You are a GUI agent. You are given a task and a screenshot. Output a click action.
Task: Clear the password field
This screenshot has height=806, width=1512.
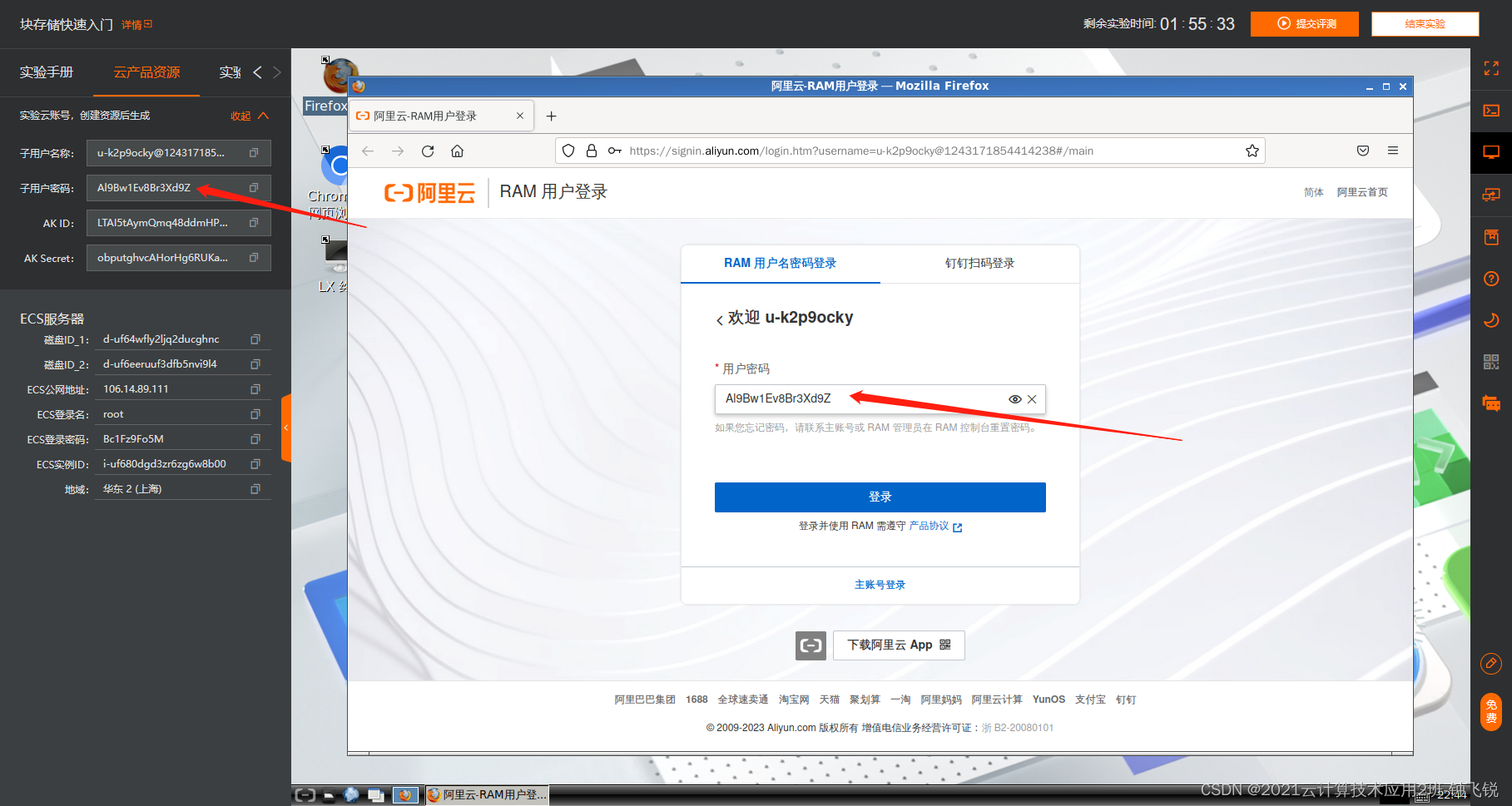[1032, 399]
